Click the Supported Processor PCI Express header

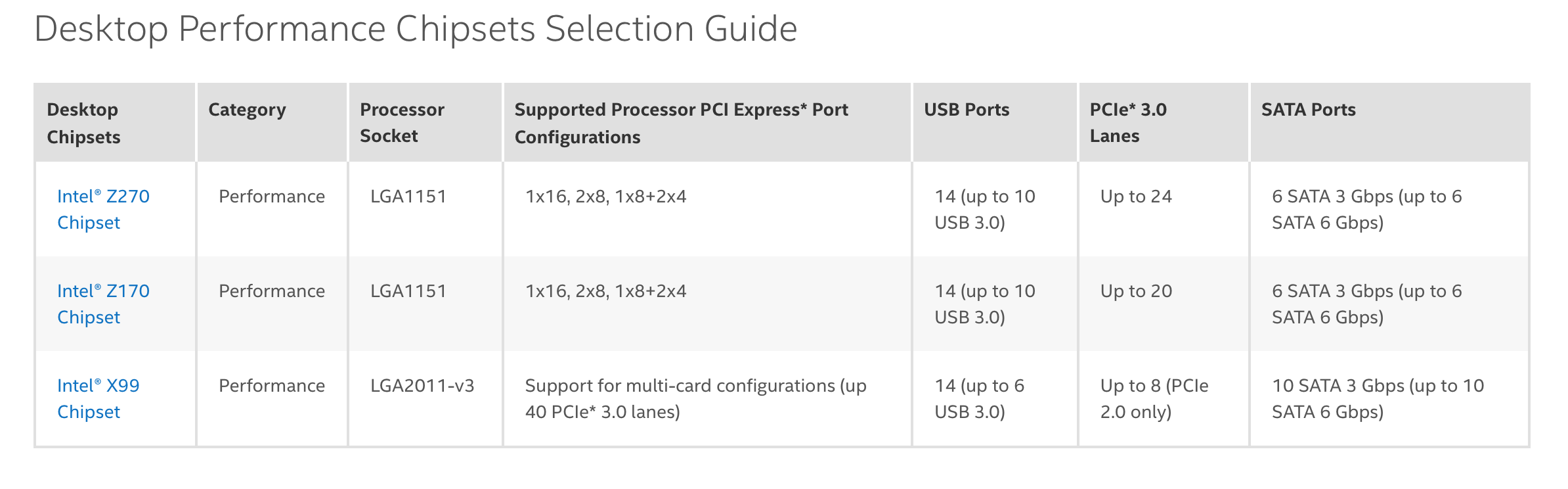click(681, 123)
